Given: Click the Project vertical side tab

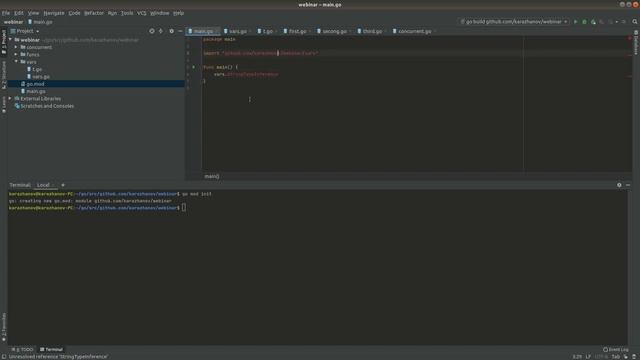Looking at the screenshot, I should [x=4, y=42].
